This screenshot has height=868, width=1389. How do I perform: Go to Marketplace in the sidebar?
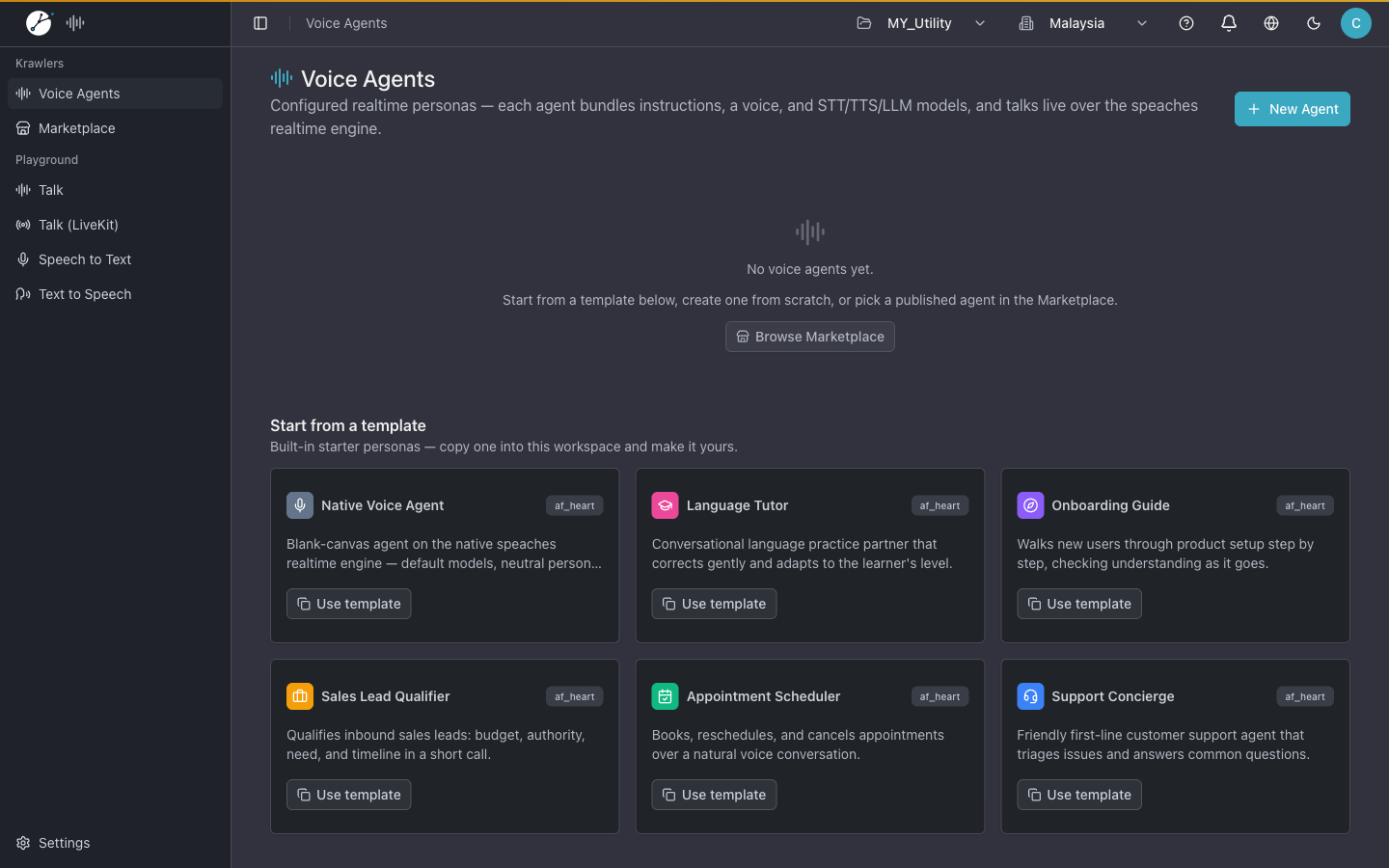[116, 128]
